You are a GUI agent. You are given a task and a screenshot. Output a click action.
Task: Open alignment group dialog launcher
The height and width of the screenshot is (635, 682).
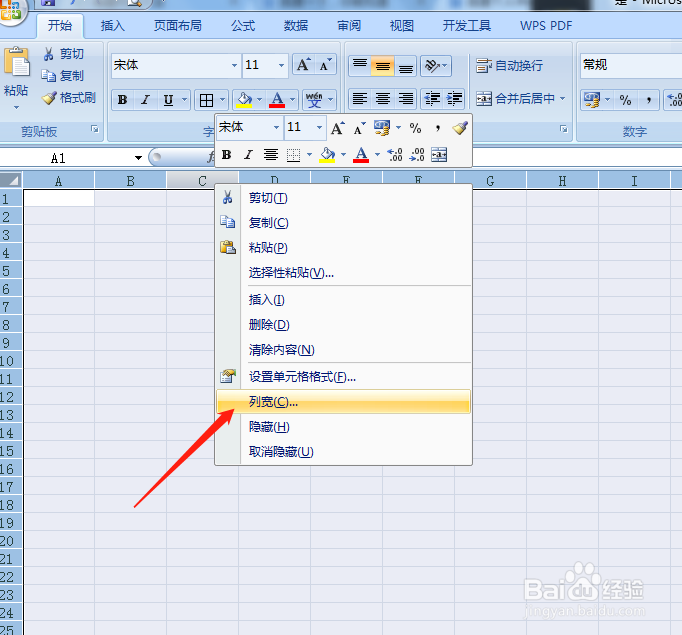564,129
